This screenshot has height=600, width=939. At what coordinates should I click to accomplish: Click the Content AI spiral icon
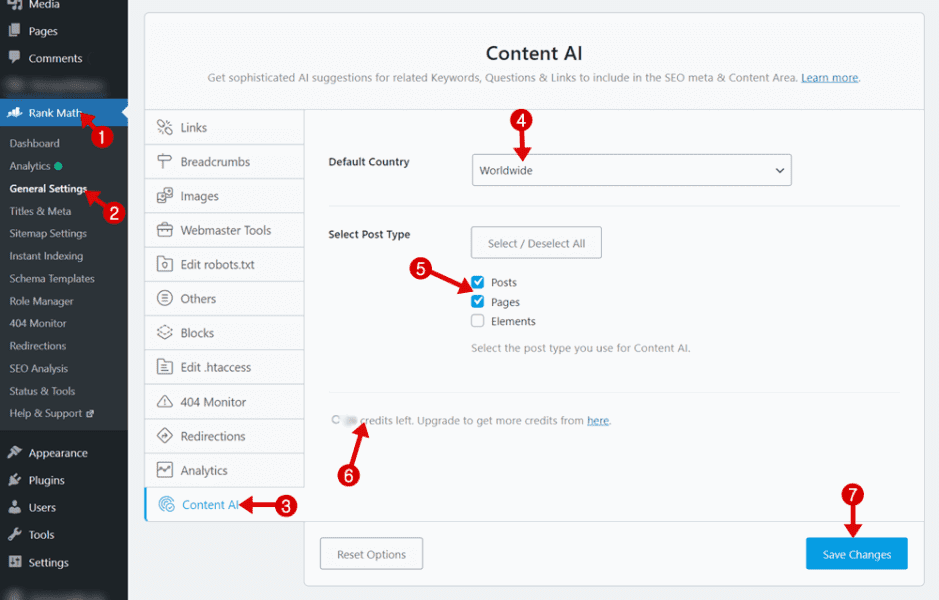click(166, 504)
